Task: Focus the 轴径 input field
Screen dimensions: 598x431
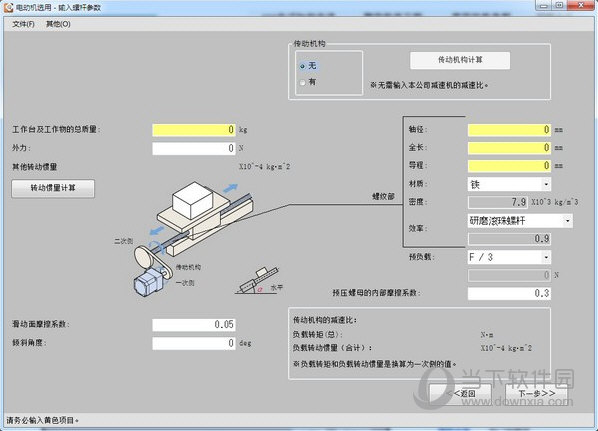Action: (509, 130)
